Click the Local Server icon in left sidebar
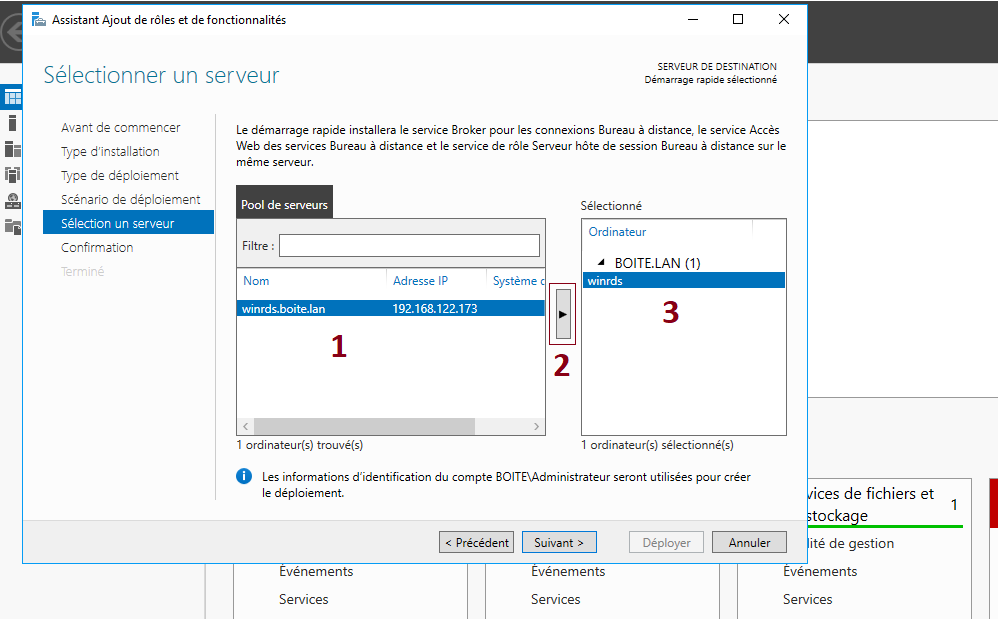The image size is (998, 619). point(12,123)
